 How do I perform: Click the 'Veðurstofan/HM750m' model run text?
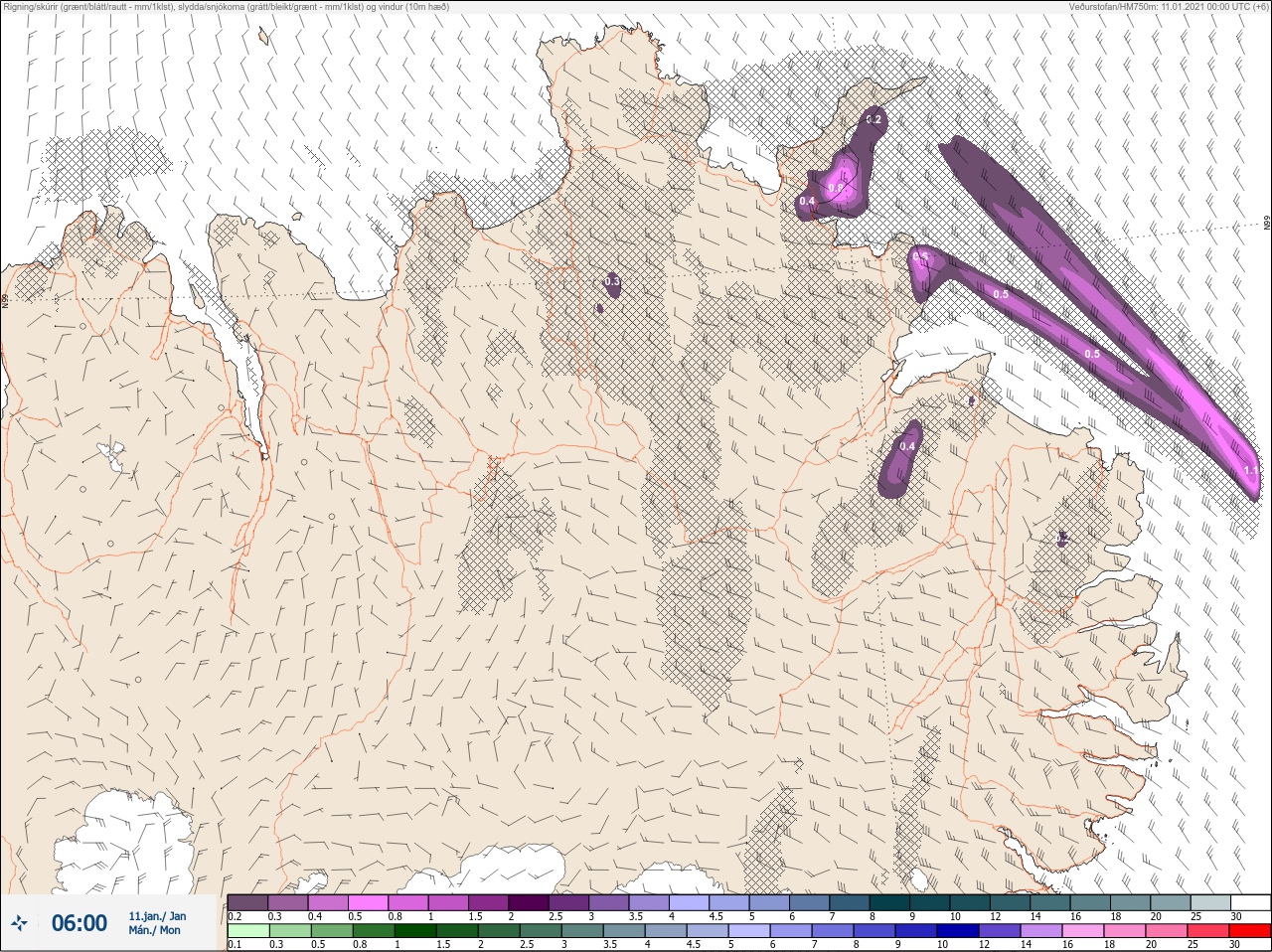(x=1170, y=7)
